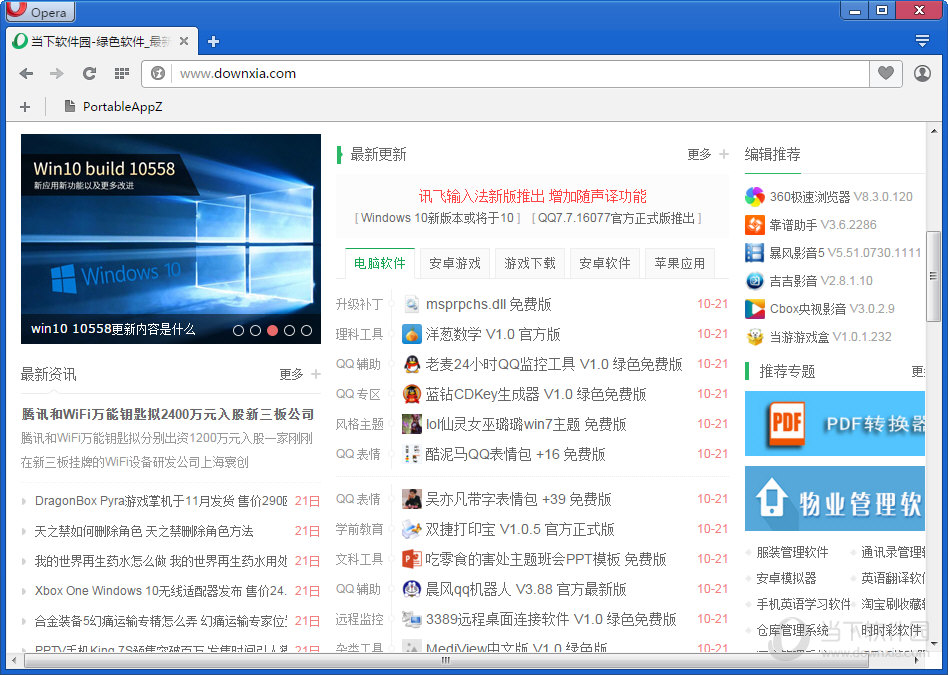Add page to bookmarks heart icon

pyautogui.click(x=885, y=73)
